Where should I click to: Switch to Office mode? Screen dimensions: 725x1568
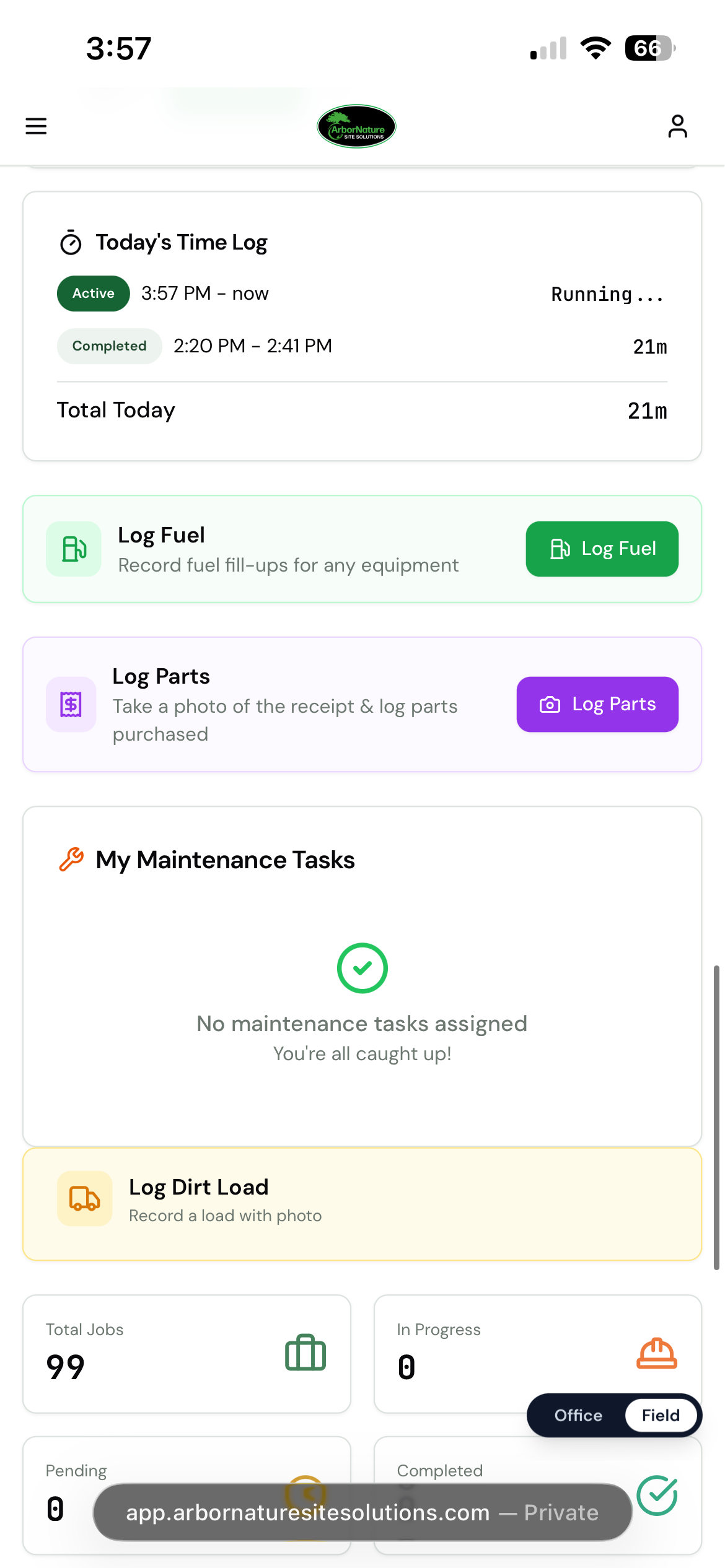(578, 1415)
